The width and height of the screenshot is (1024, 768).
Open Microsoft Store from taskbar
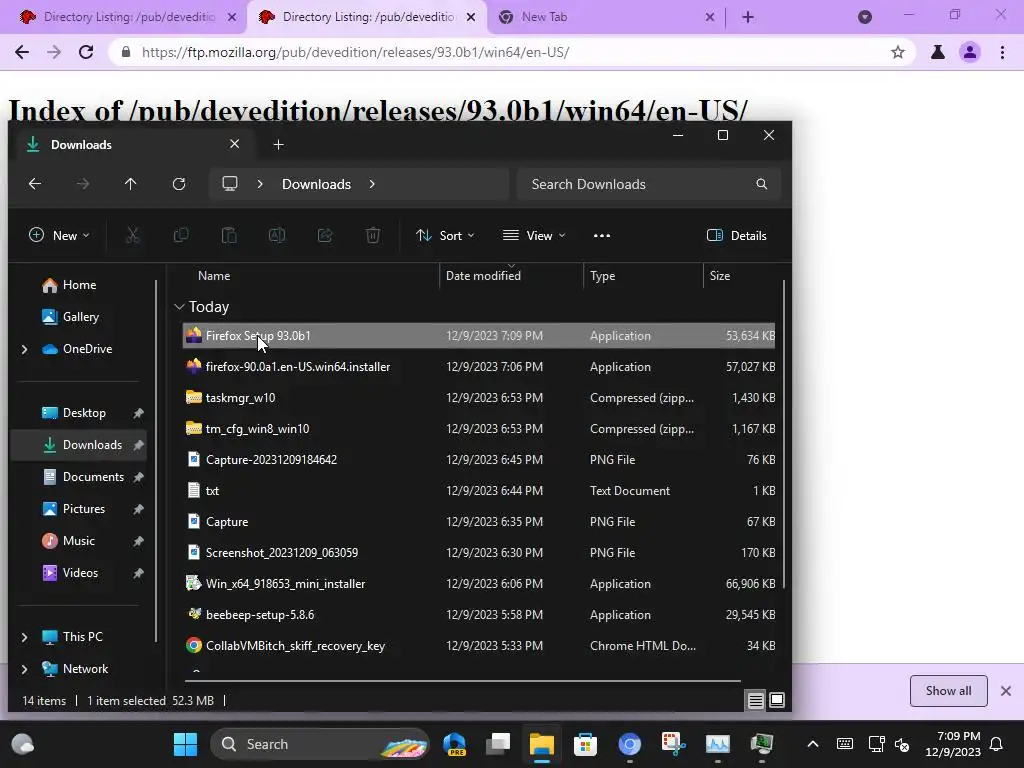585,744
